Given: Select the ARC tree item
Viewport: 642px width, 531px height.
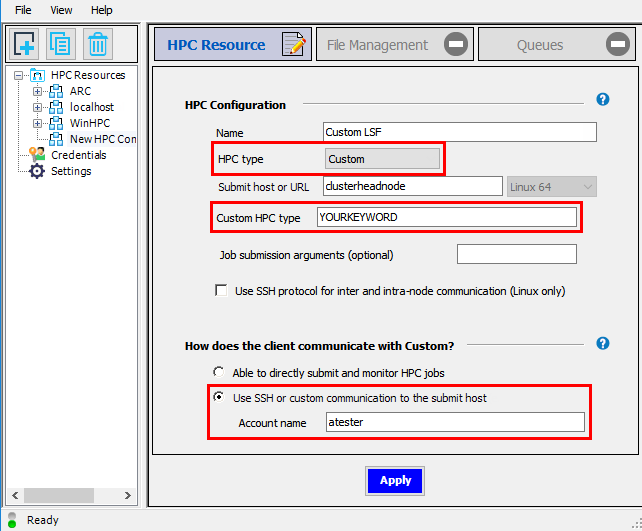Looking at the screenshot, I should coord(80,91).
